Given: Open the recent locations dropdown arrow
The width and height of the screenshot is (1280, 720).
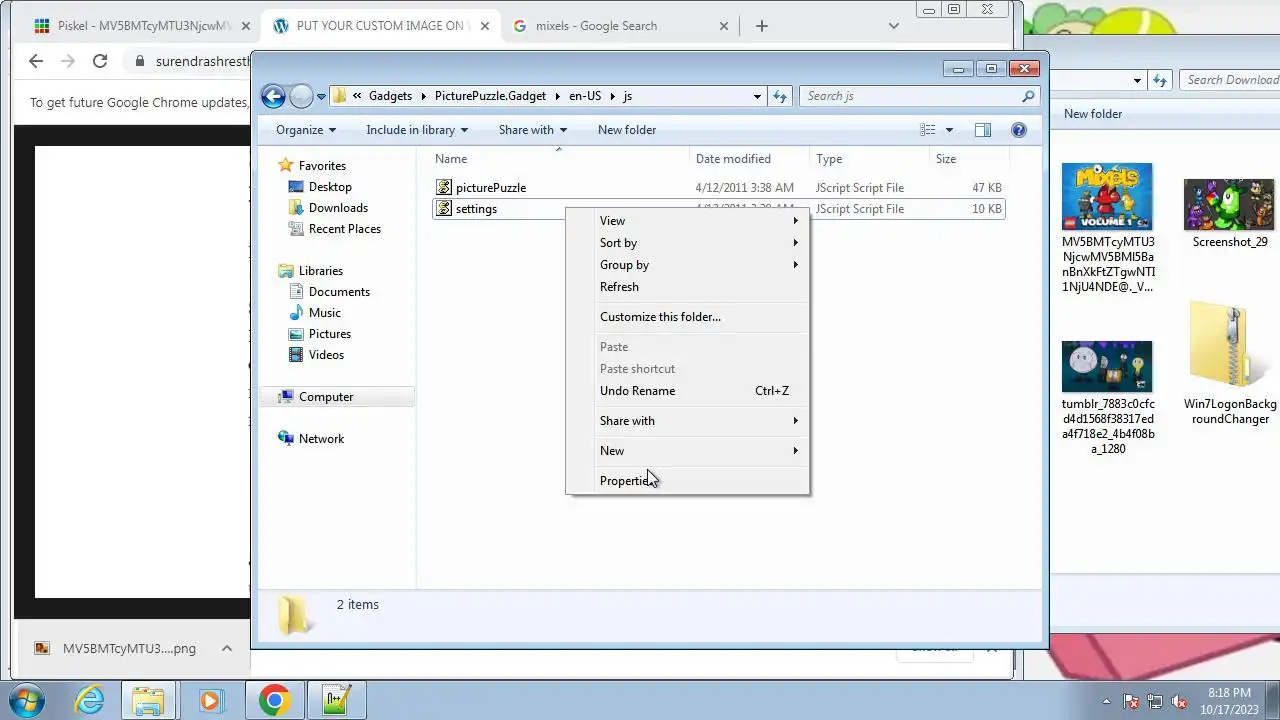Looking at the screenshot, I should pyautogui.click(x=321, y=97).
